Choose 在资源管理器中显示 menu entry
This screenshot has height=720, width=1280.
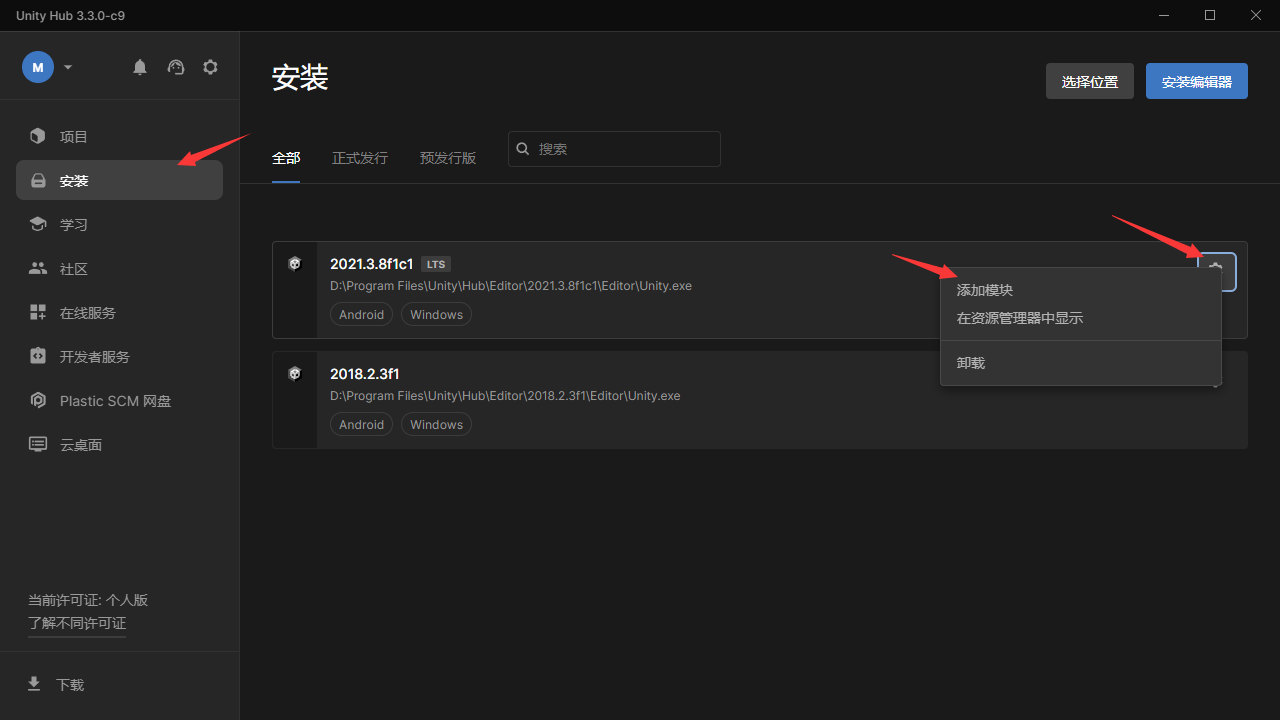tap(1081, 318)
